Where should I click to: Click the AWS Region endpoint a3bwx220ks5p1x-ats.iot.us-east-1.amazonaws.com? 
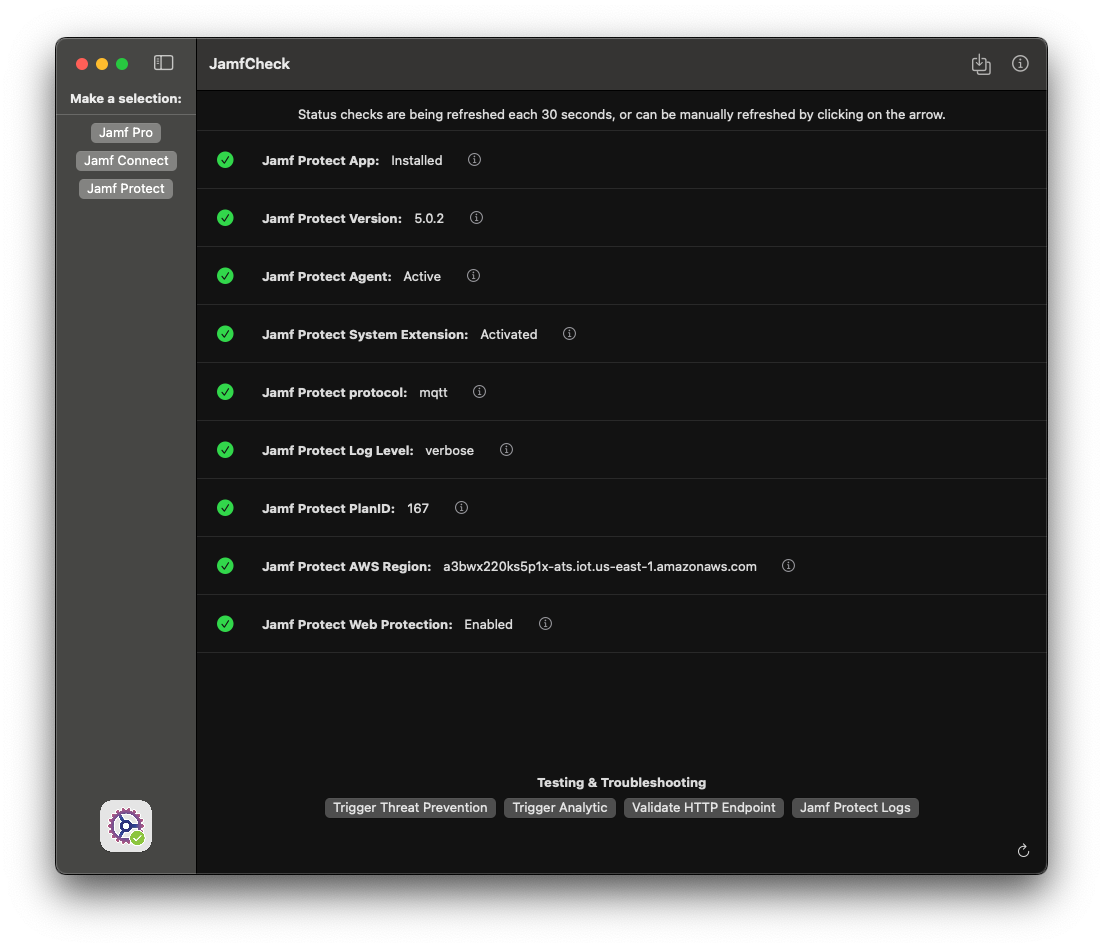[x=600, y=567]
